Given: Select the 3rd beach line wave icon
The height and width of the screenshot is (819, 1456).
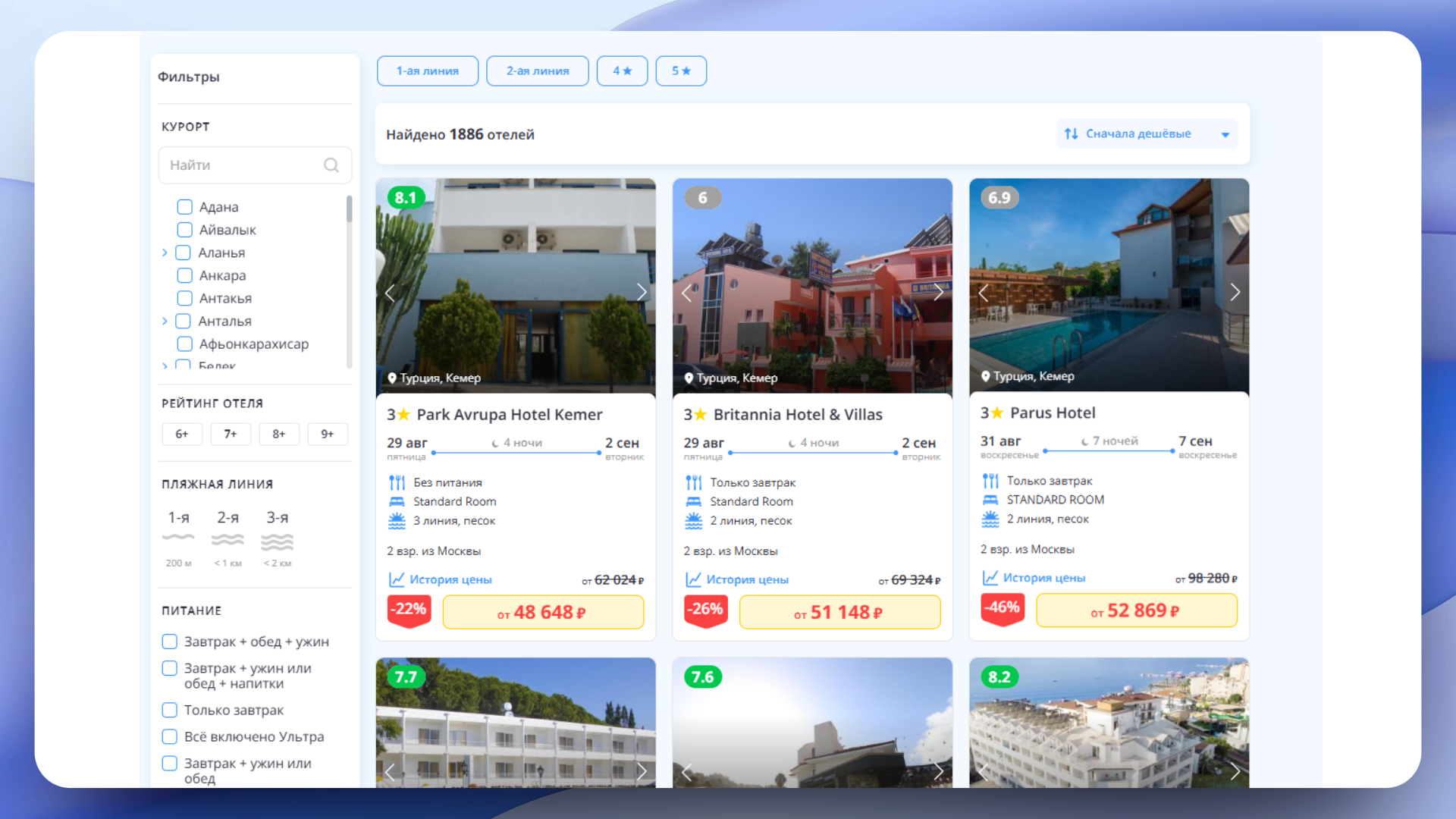Looking at the screenshot, I should (x=277, y=541).
